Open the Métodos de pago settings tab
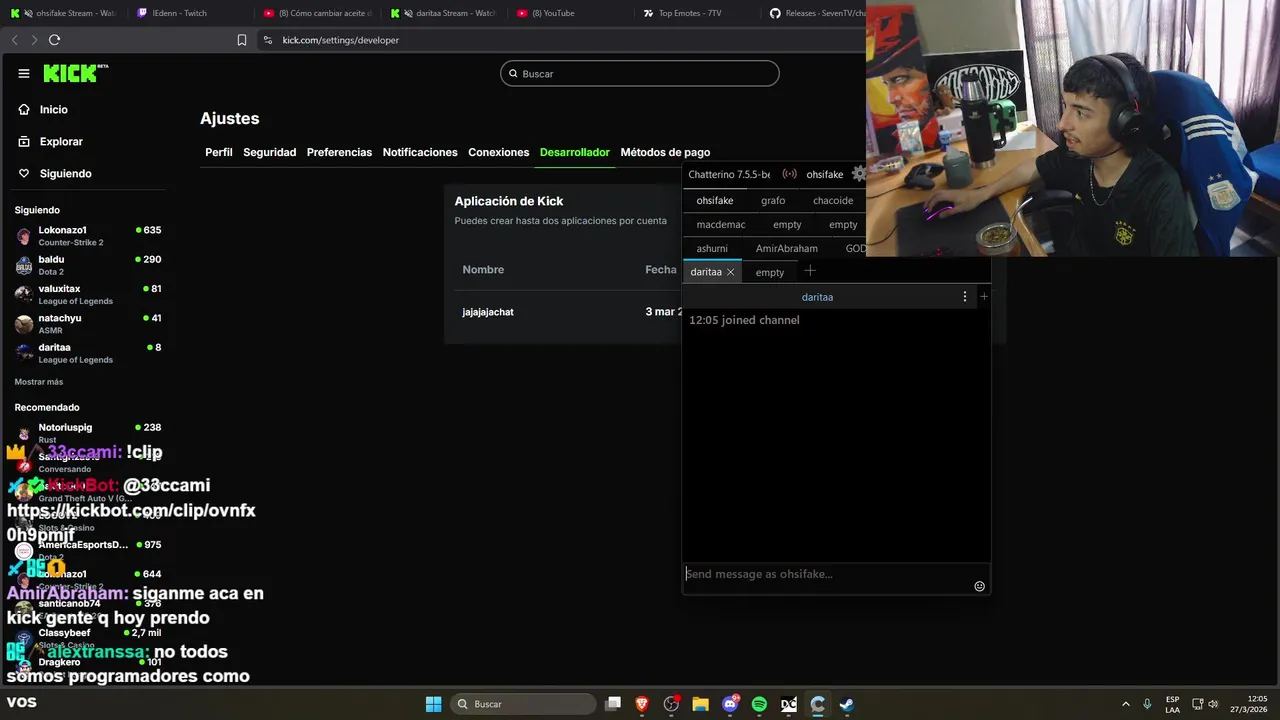1280x720 pixels. point(665,152)
